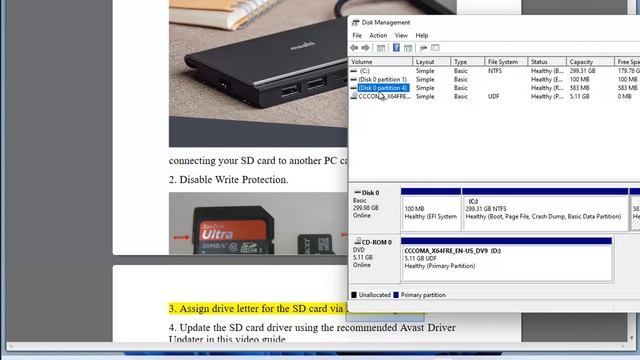Click the SanDisk Ultra SD card image

[x=233, y=230]
